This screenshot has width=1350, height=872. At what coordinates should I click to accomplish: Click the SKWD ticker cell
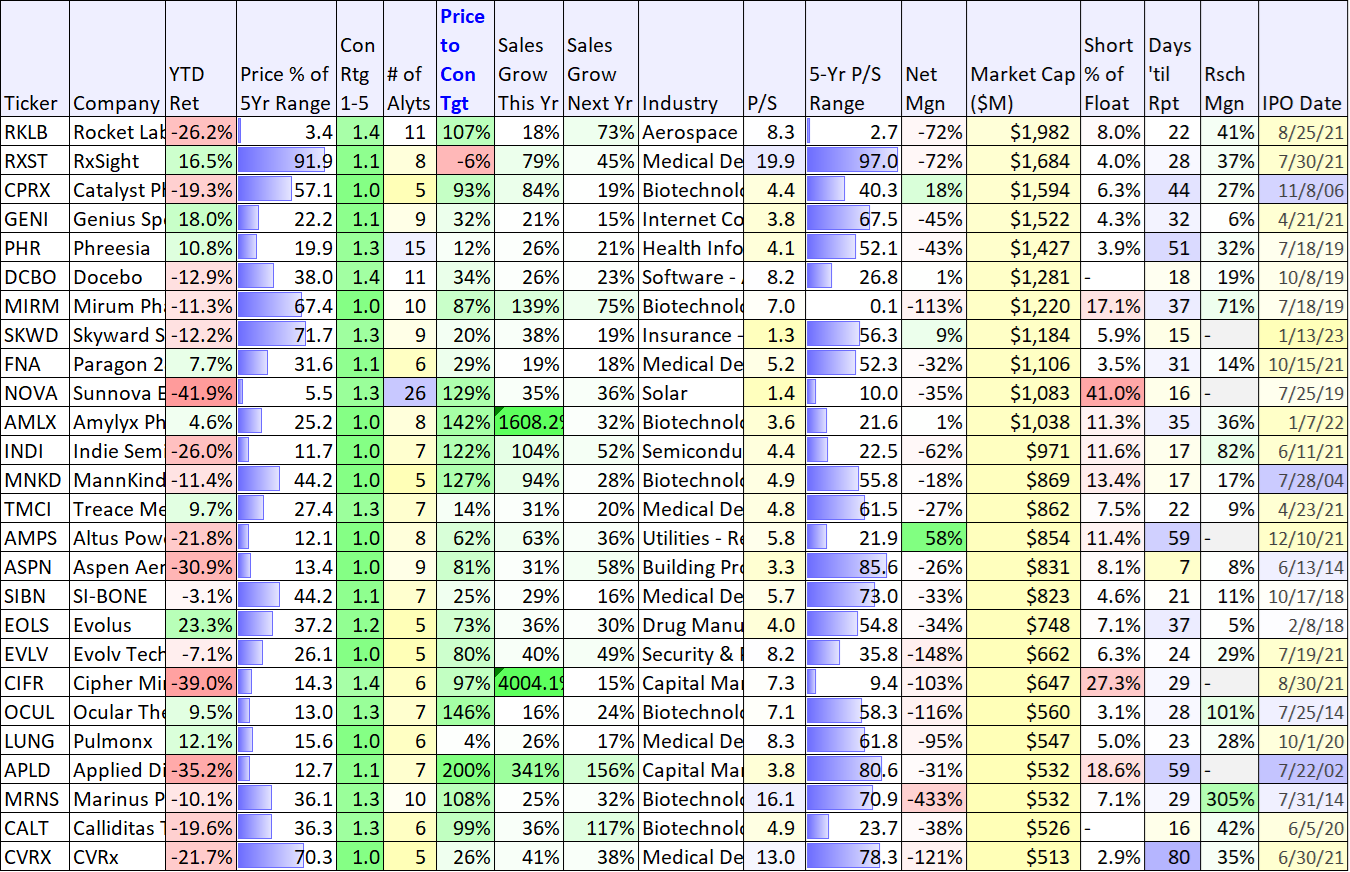pos(35,335)
